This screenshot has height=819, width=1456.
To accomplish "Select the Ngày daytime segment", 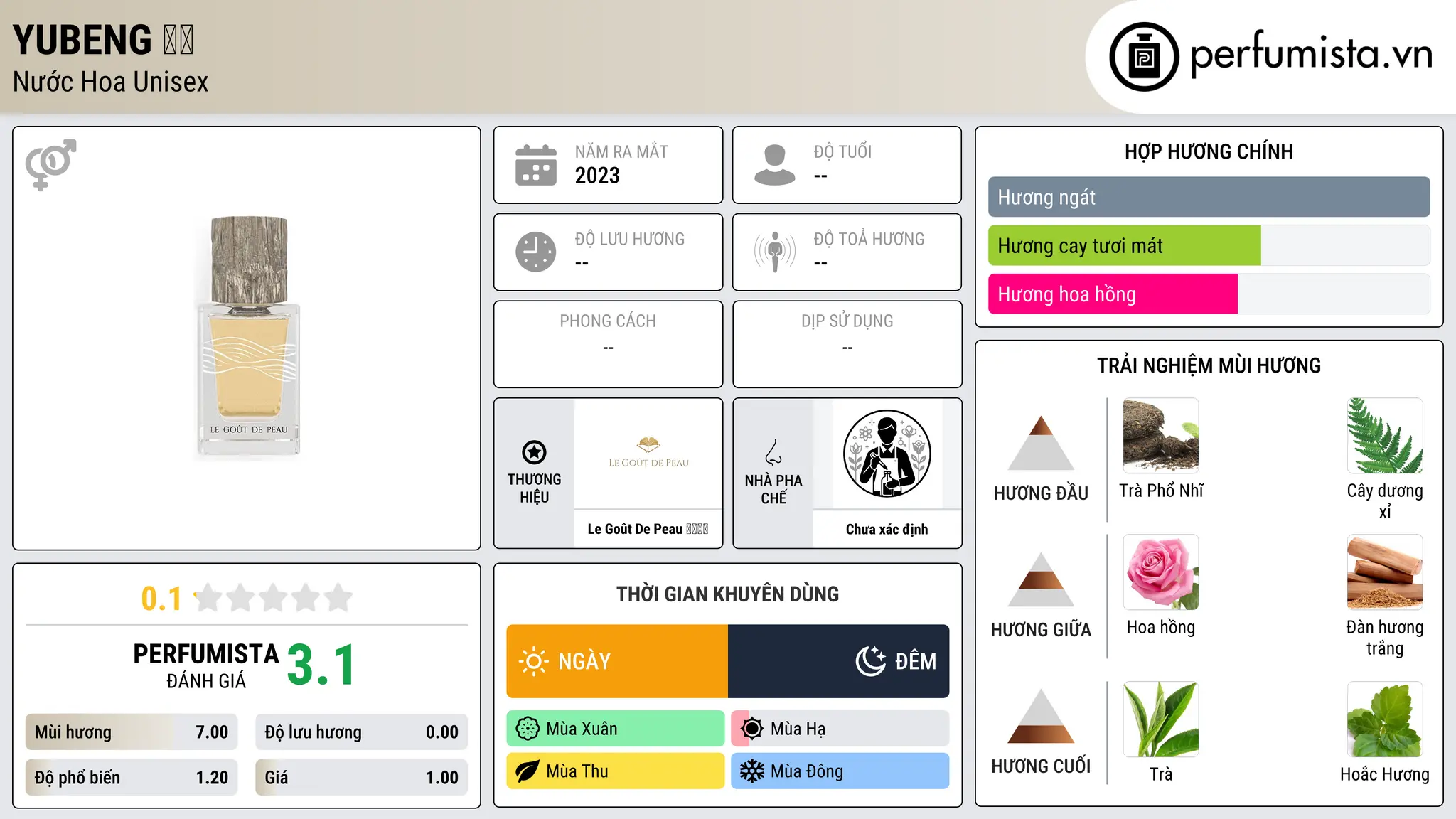I will coord(617,661).
